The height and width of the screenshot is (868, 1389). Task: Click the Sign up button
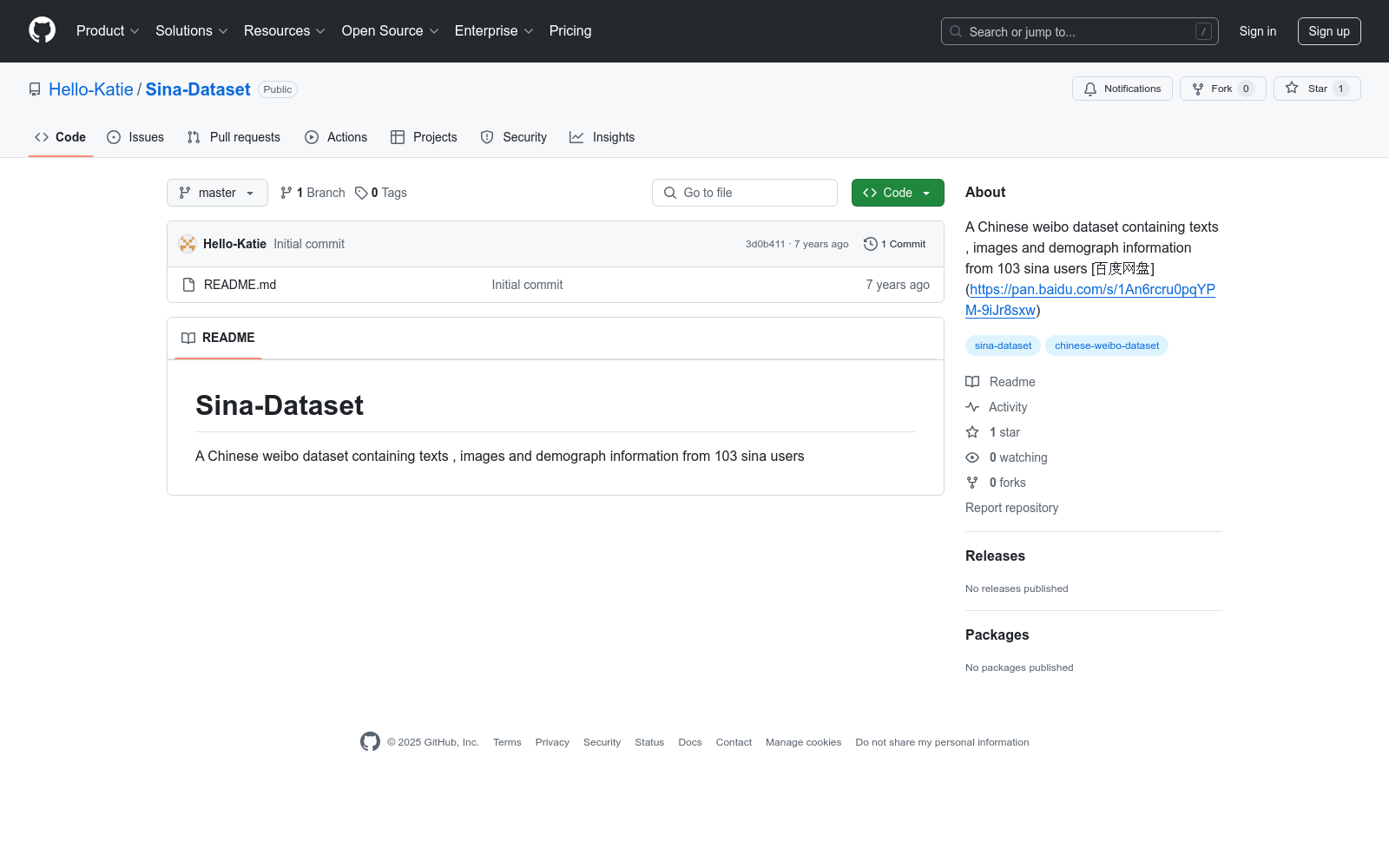(1329, 31)
